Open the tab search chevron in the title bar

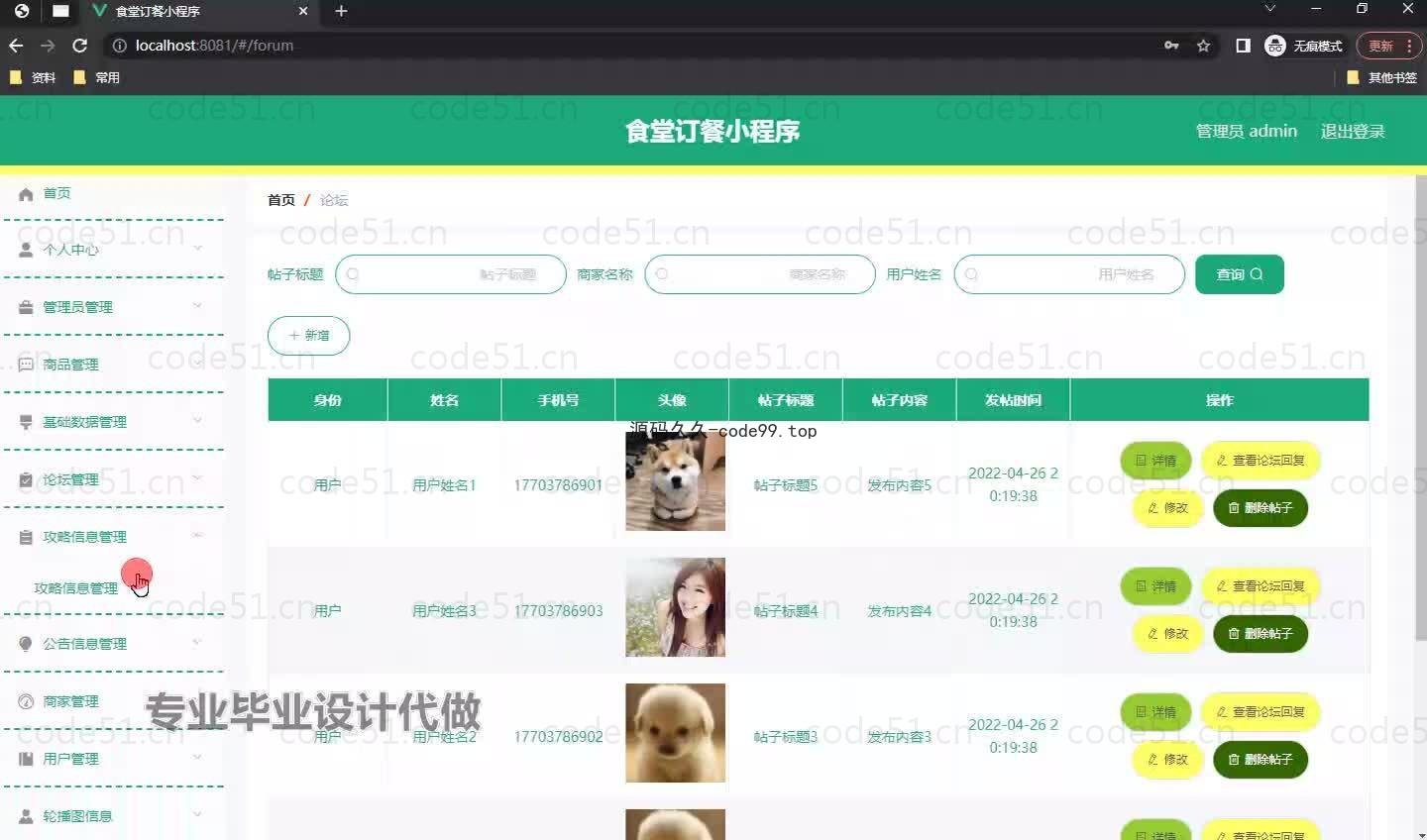1270,8
